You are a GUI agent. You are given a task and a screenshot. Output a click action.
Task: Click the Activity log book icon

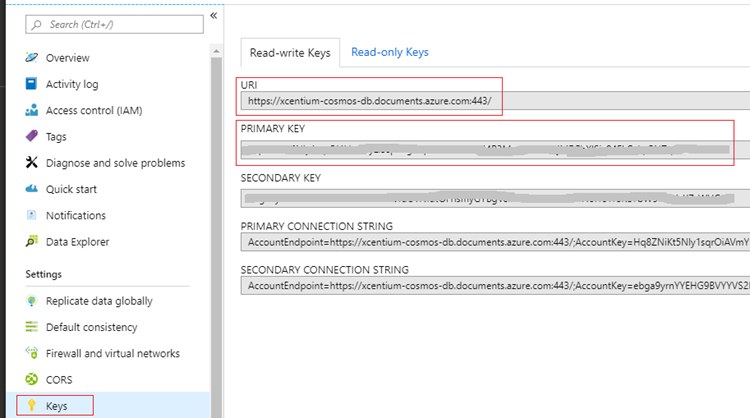tap(31, 84)
